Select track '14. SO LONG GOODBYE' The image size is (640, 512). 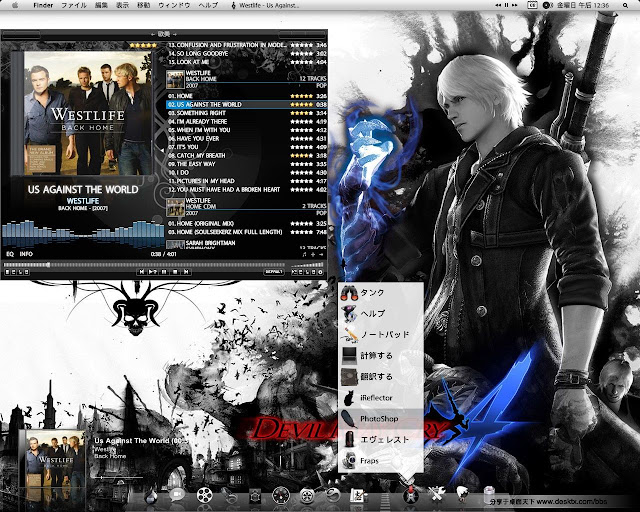[x=247, y=53]
